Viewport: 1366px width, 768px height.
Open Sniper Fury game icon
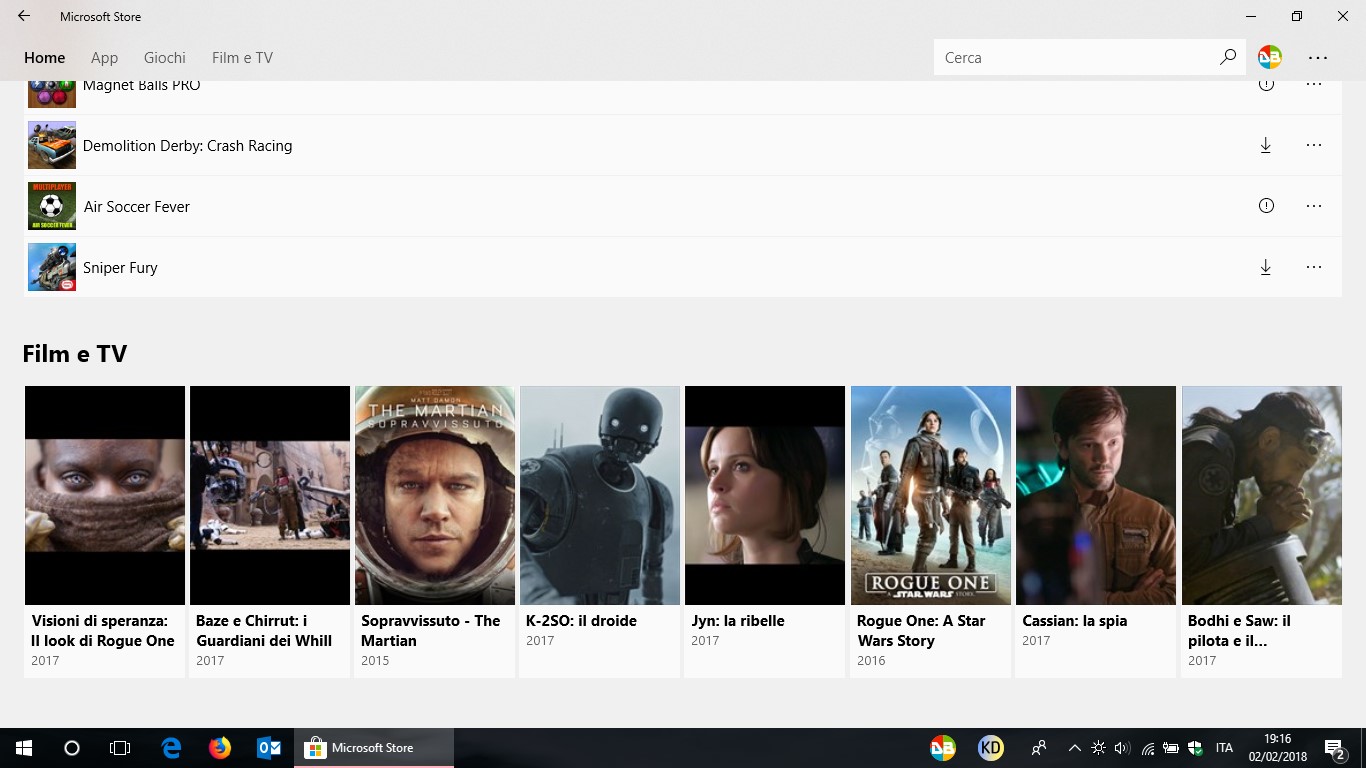(52, 267)
